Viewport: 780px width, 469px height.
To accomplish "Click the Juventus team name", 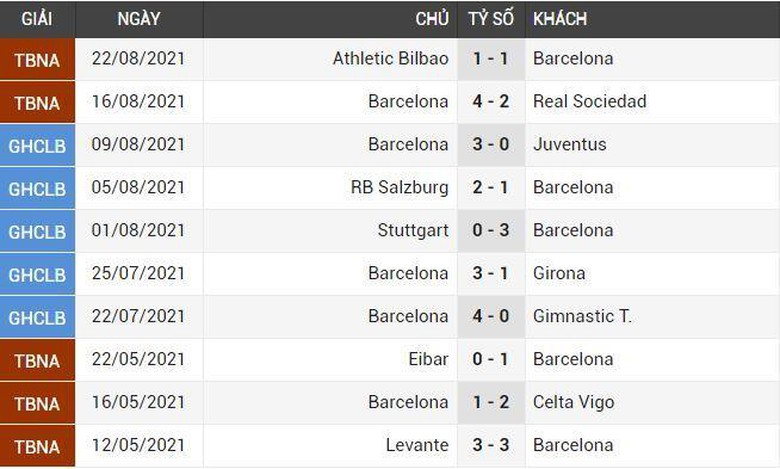I will (569, 144).
